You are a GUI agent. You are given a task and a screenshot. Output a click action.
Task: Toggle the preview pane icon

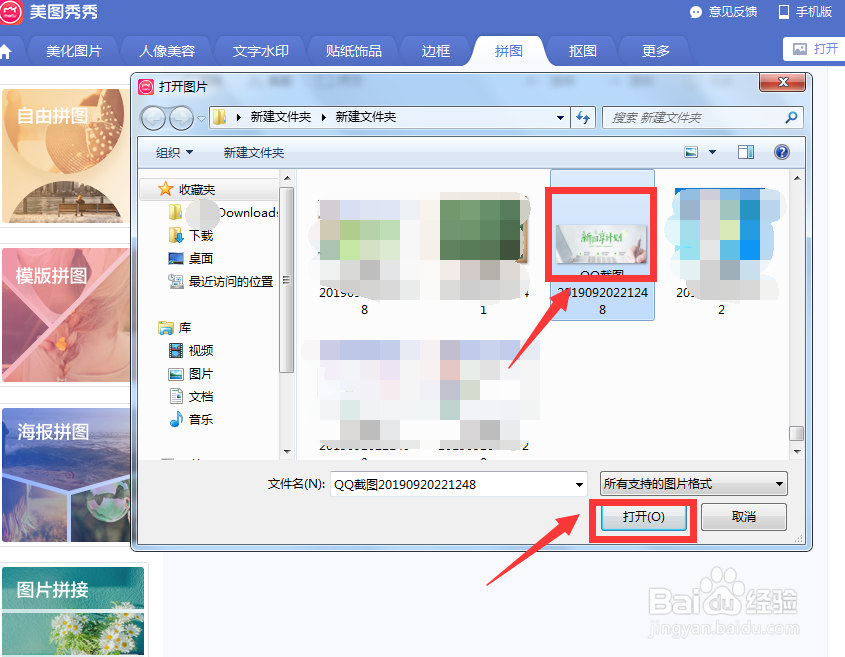click(x=744, y=152)
